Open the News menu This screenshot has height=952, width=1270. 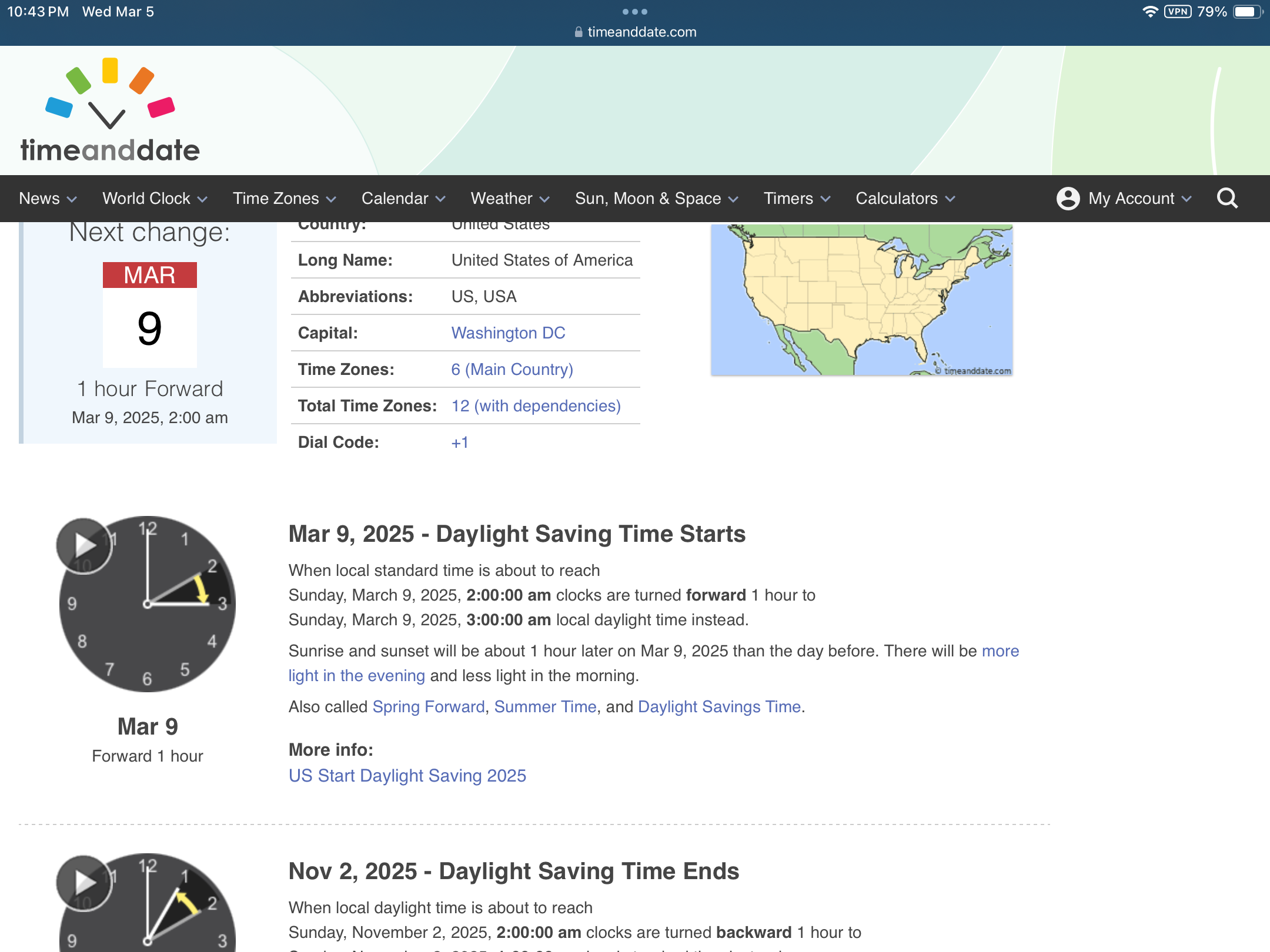(x=48, y=199)
